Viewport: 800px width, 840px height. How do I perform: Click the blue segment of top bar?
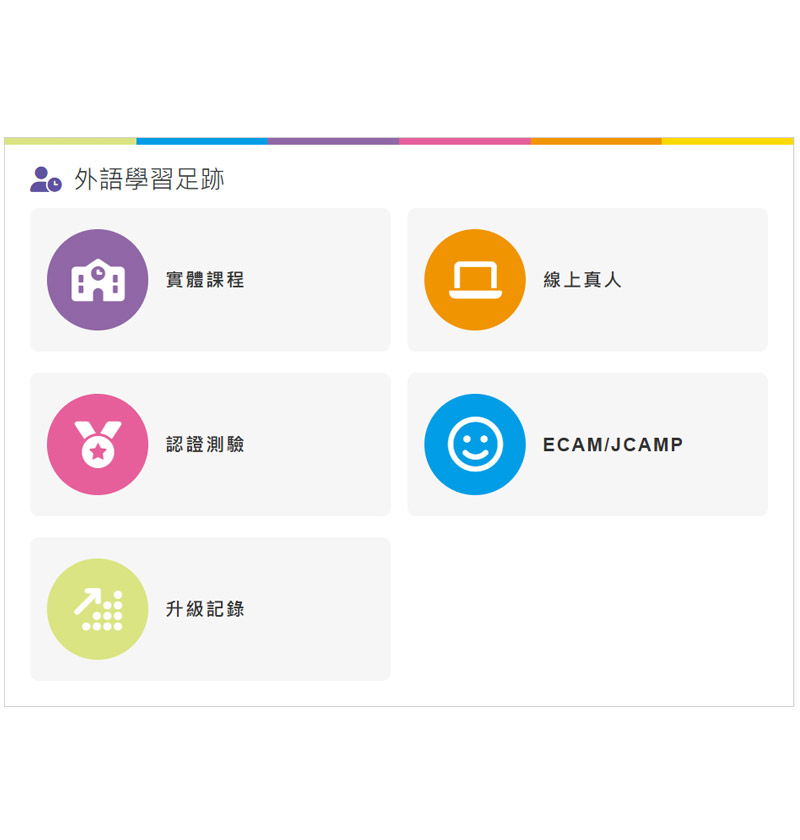coord(201,141)
